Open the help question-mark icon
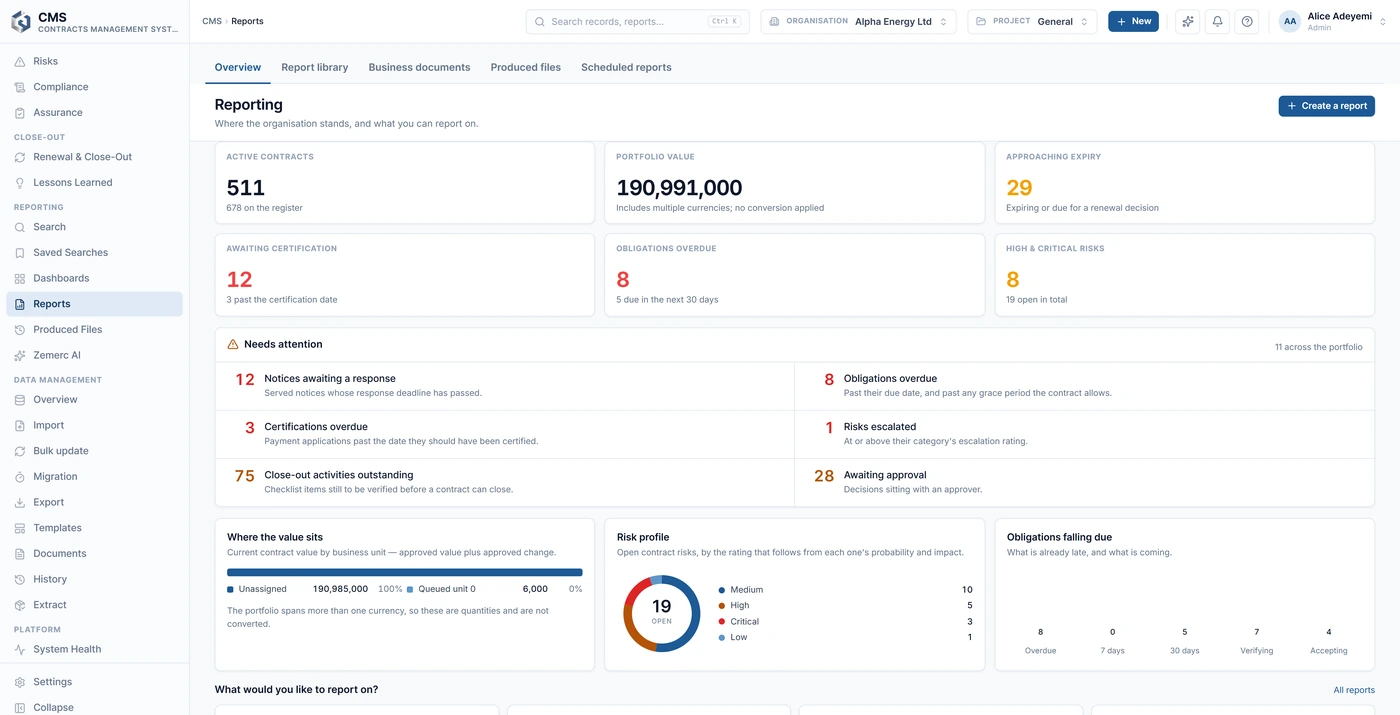This screenshot has width=1400, height=715. point(1247,21)
